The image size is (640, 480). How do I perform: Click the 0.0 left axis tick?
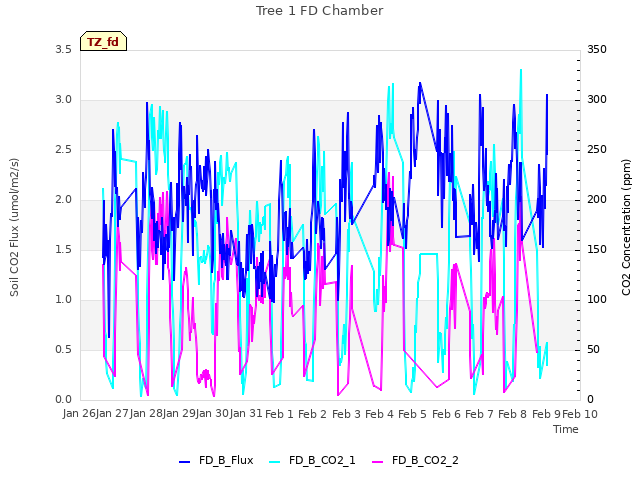64,400
